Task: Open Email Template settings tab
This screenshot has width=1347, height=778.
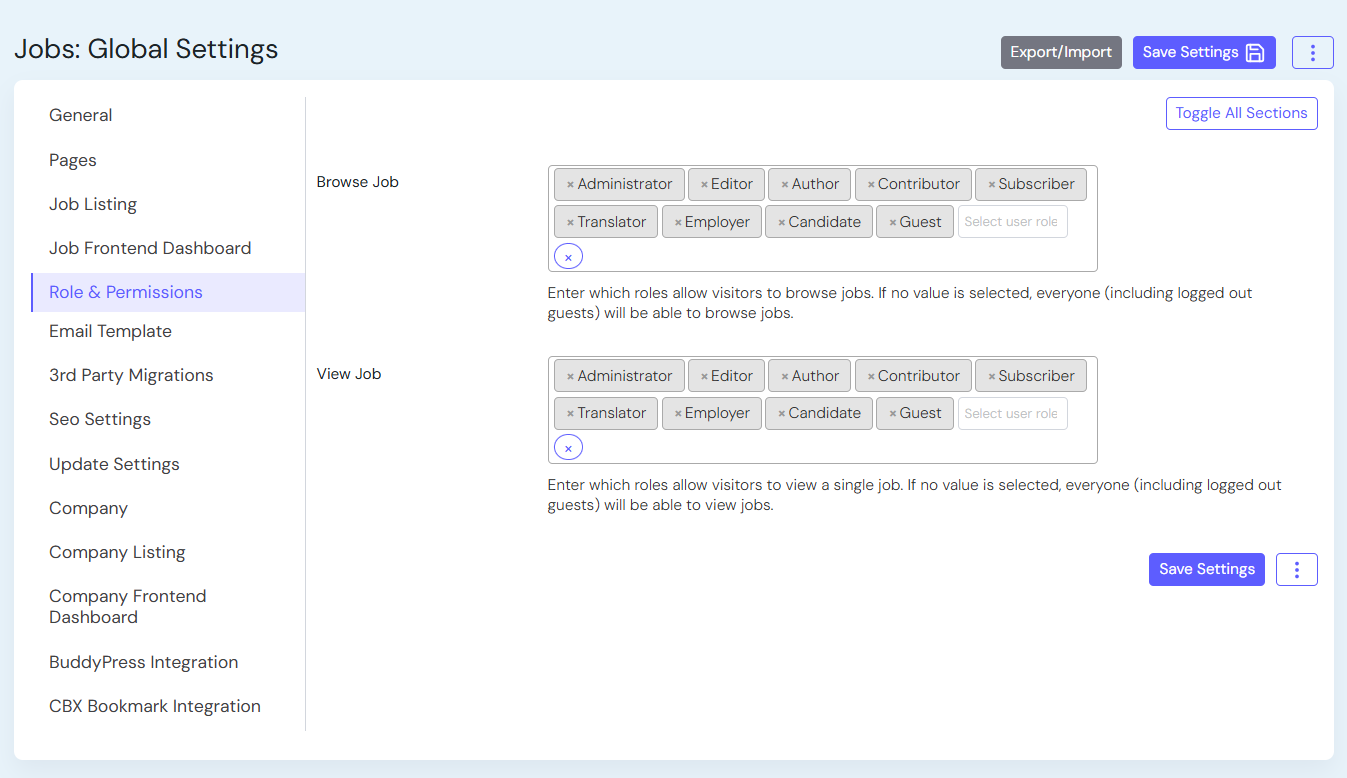Action: 110,331
